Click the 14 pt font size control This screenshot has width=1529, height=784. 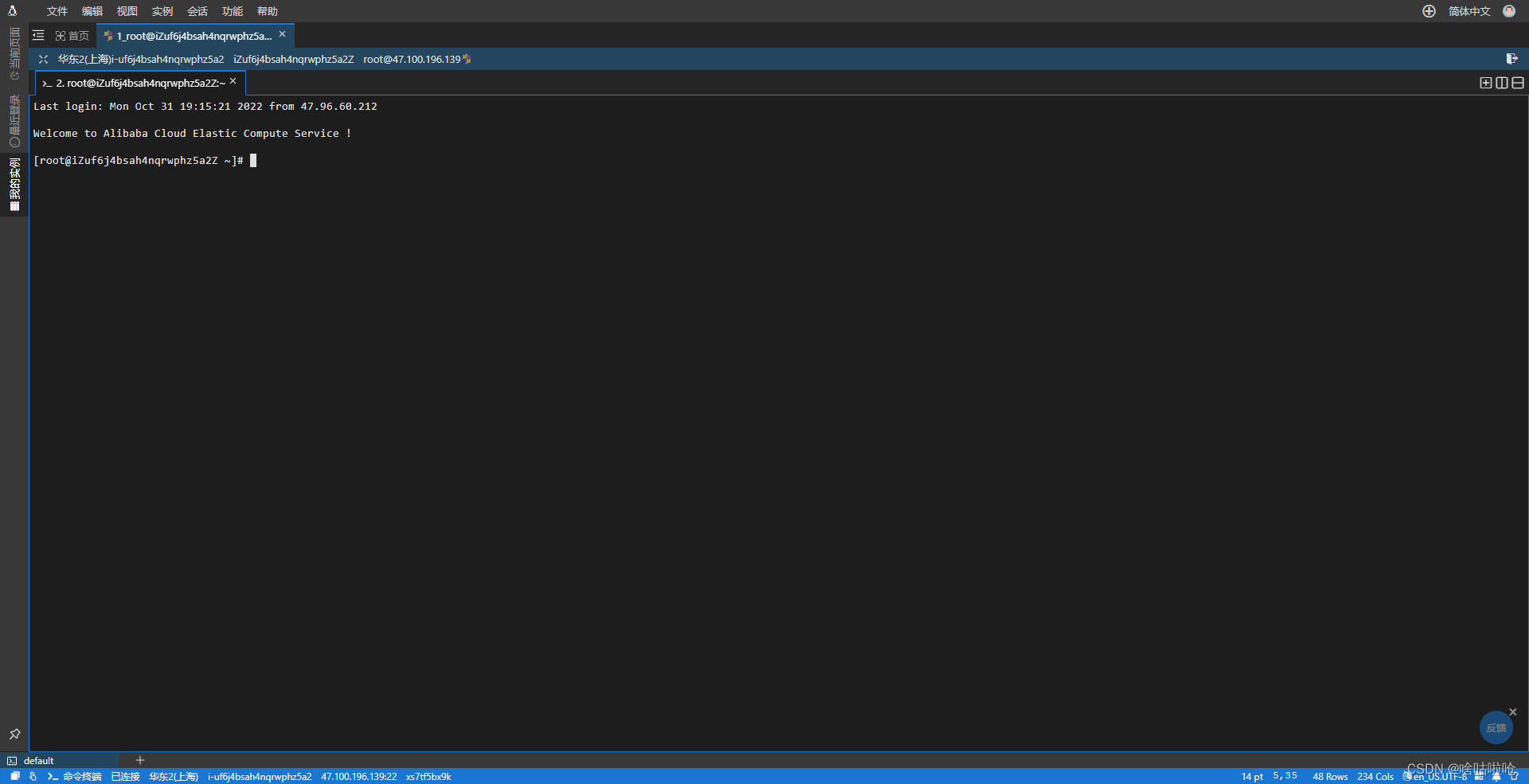[x=1252, y=777]
